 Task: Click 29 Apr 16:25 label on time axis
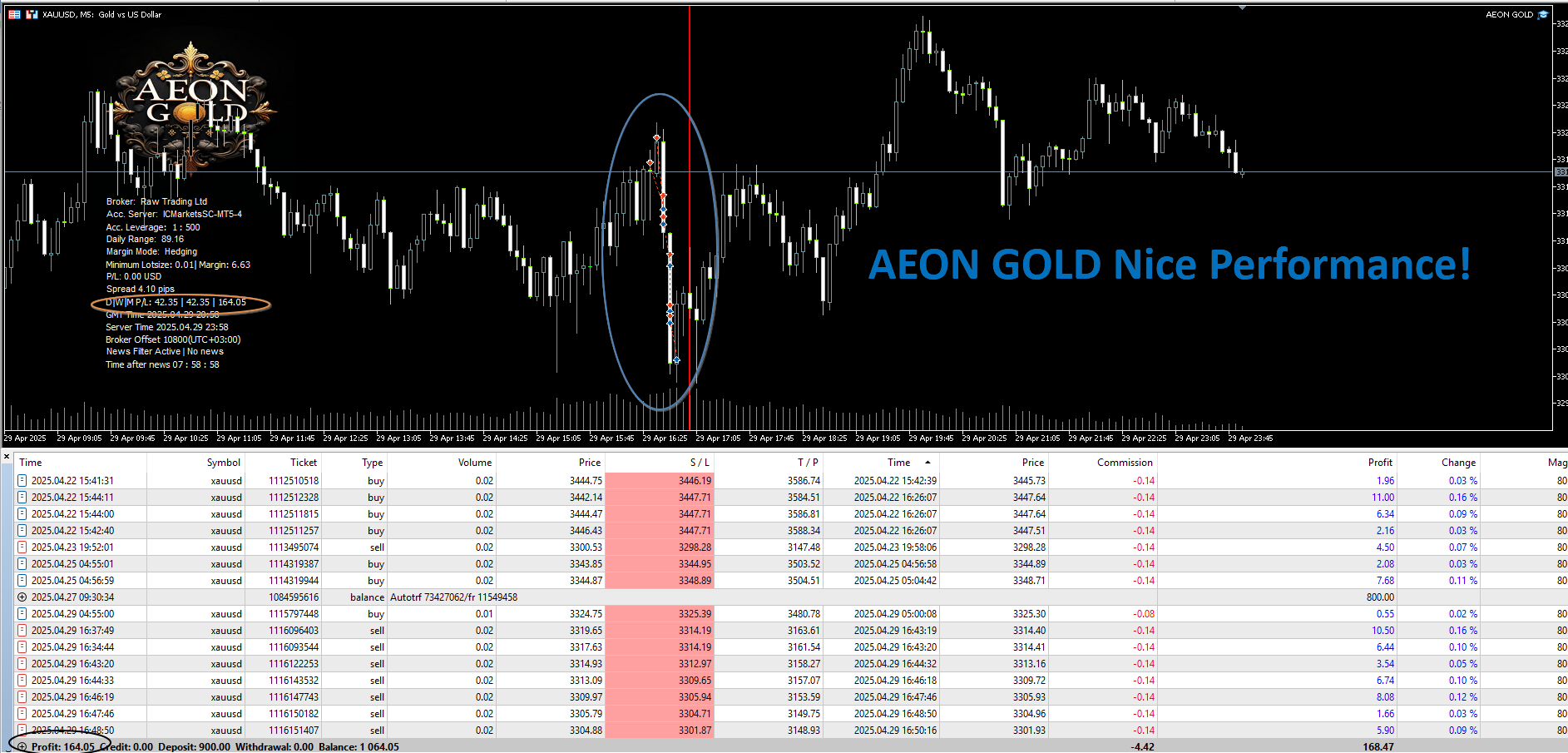[x=665, y=438]
